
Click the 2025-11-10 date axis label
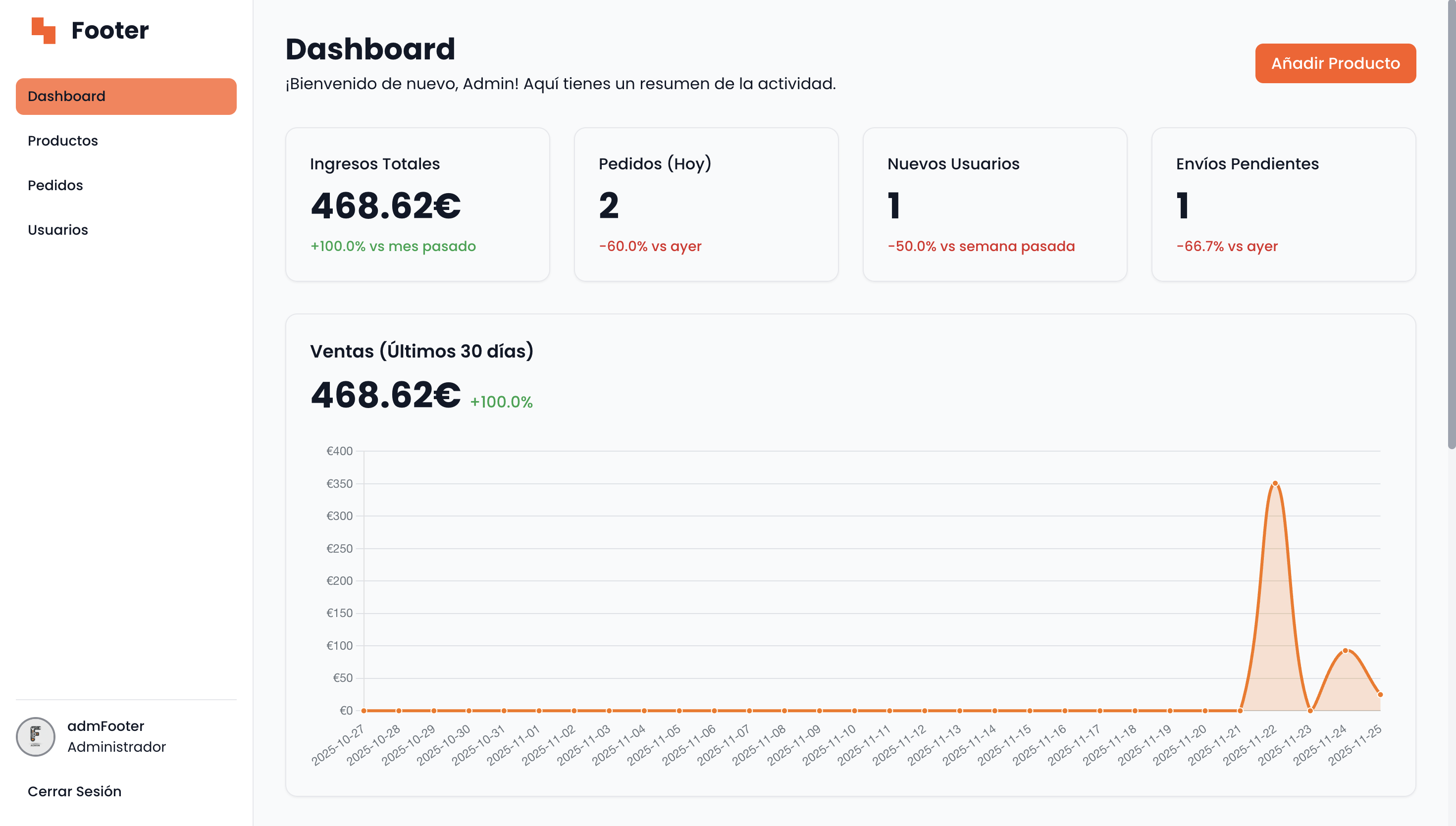829,745
